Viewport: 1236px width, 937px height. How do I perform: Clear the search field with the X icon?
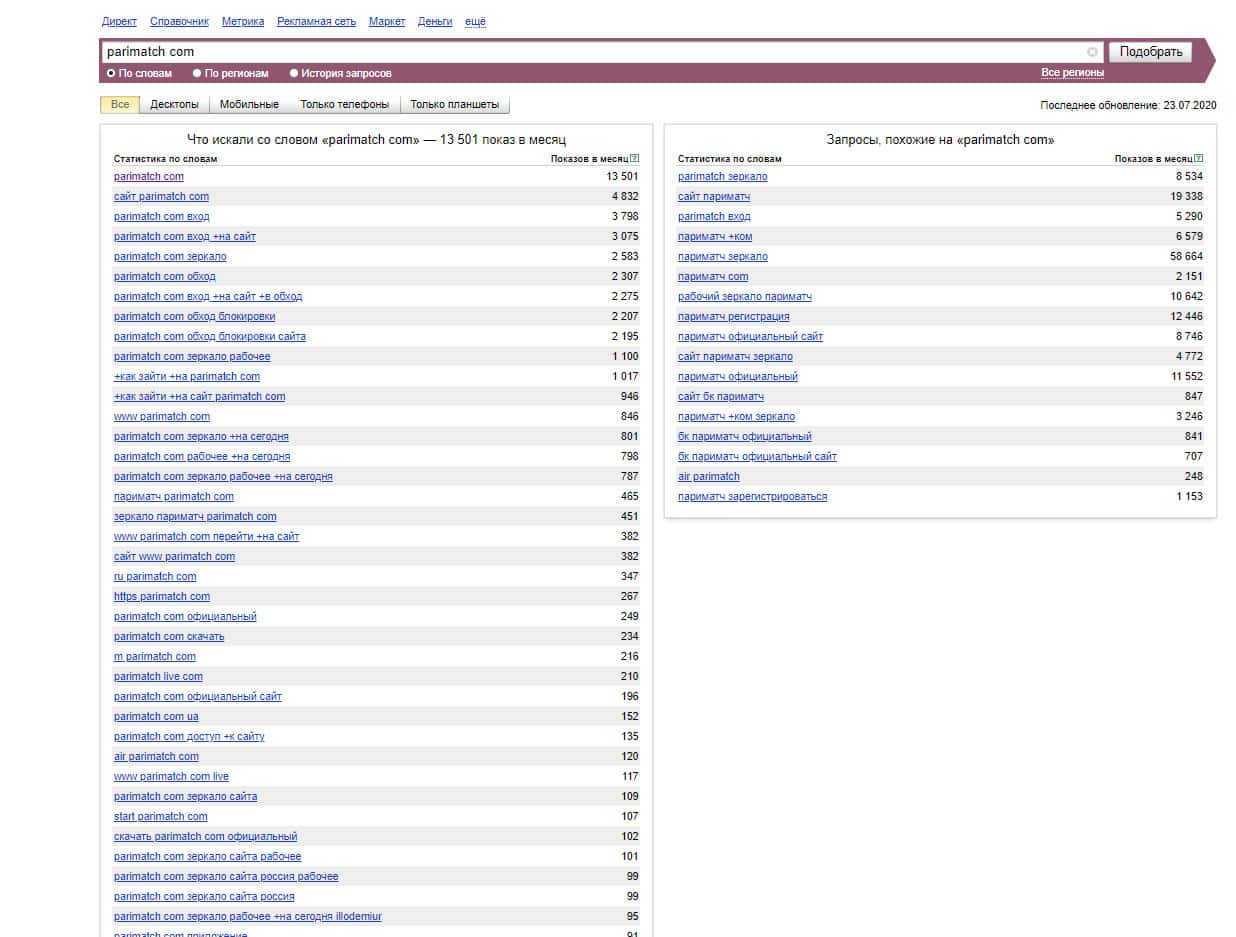tap(1092, 52)
